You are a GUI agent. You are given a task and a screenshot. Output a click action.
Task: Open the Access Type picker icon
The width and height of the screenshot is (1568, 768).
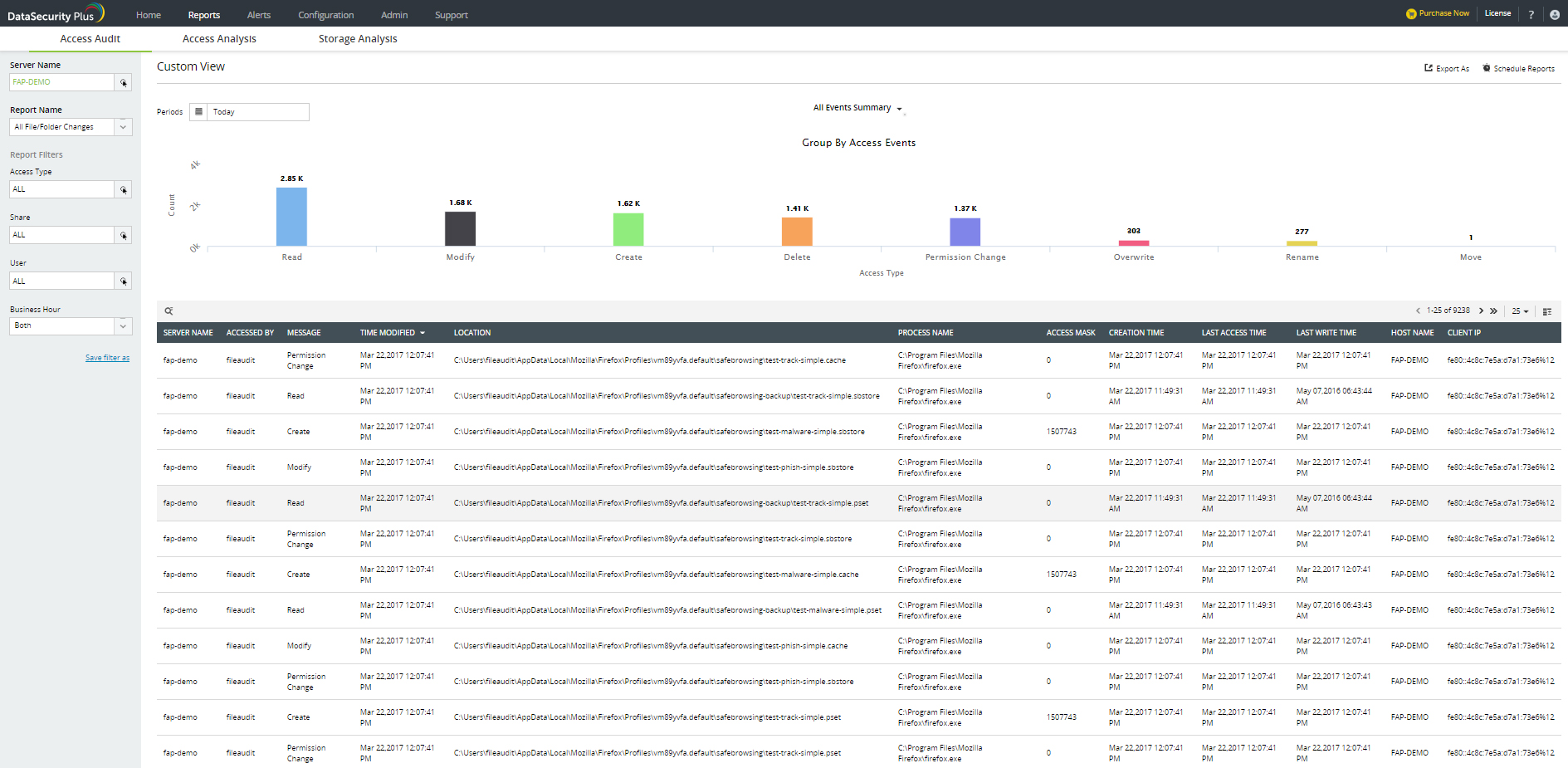pyautogui.click(x=124, y=189)
